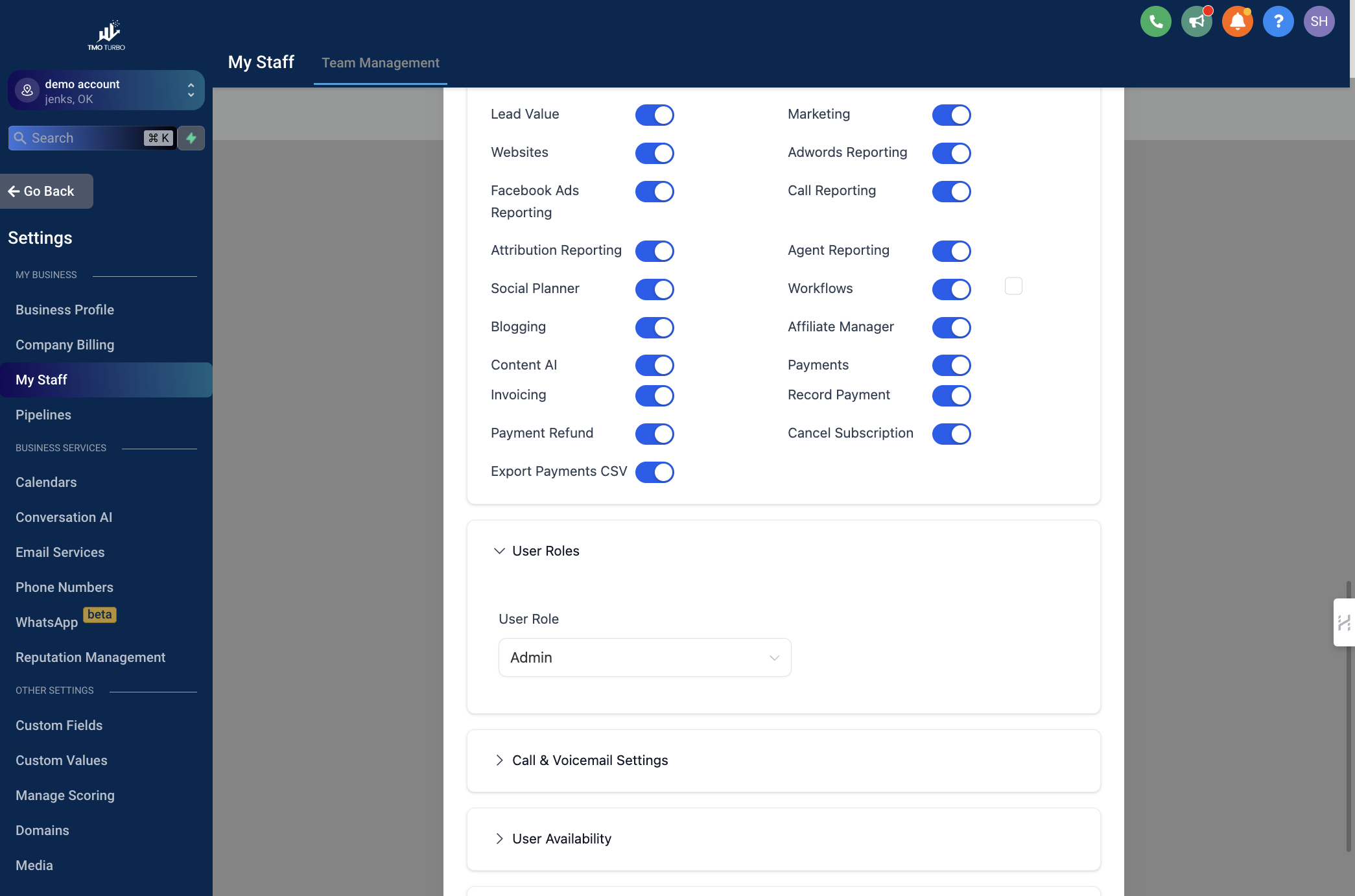Click the green phone dialer icon
This screenshot has width=1355, height=896.
(1155, 21)
